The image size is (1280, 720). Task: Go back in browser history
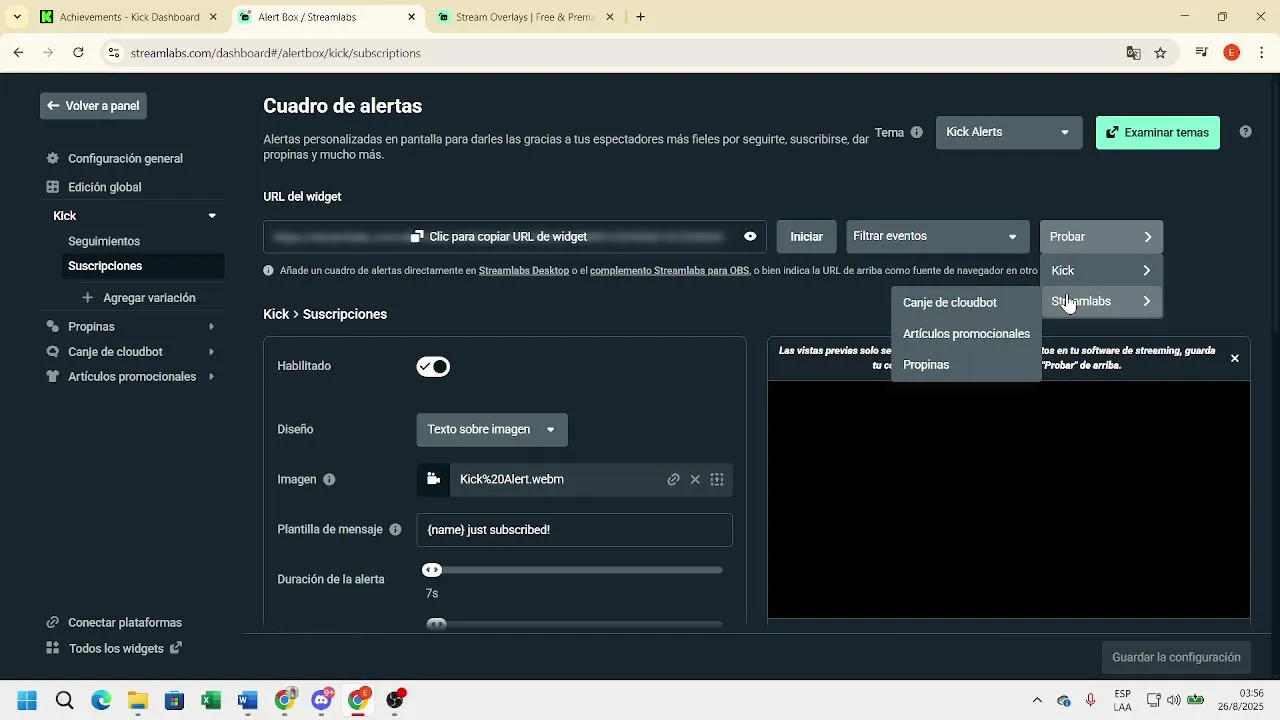(18, 53)
